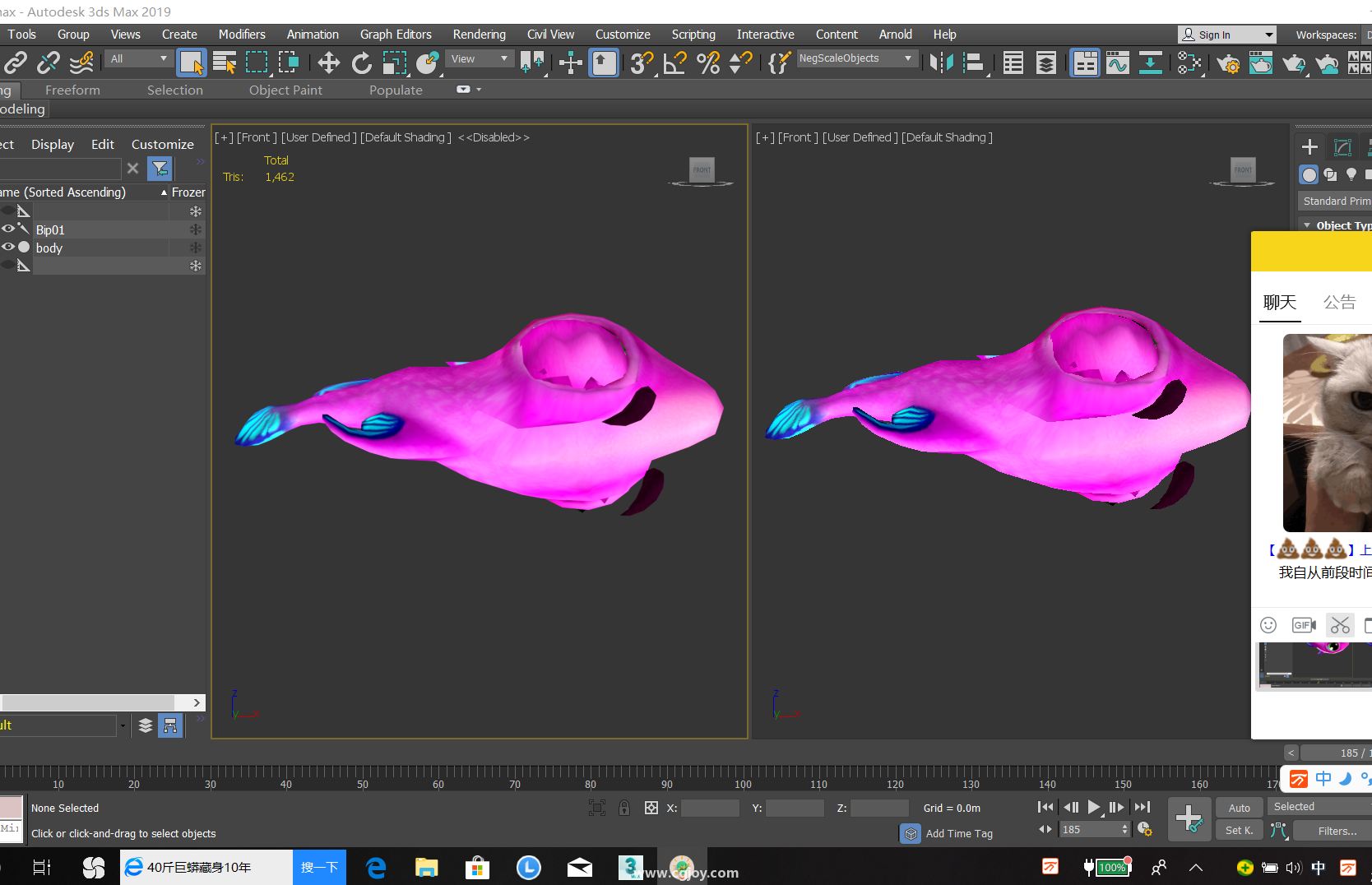Hide the body object with eye icon

(x=8, y=248)
